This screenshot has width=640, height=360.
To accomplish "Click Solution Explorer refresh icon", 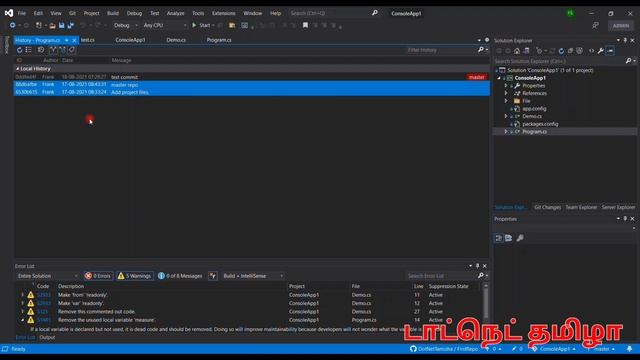I will (561, 51).
